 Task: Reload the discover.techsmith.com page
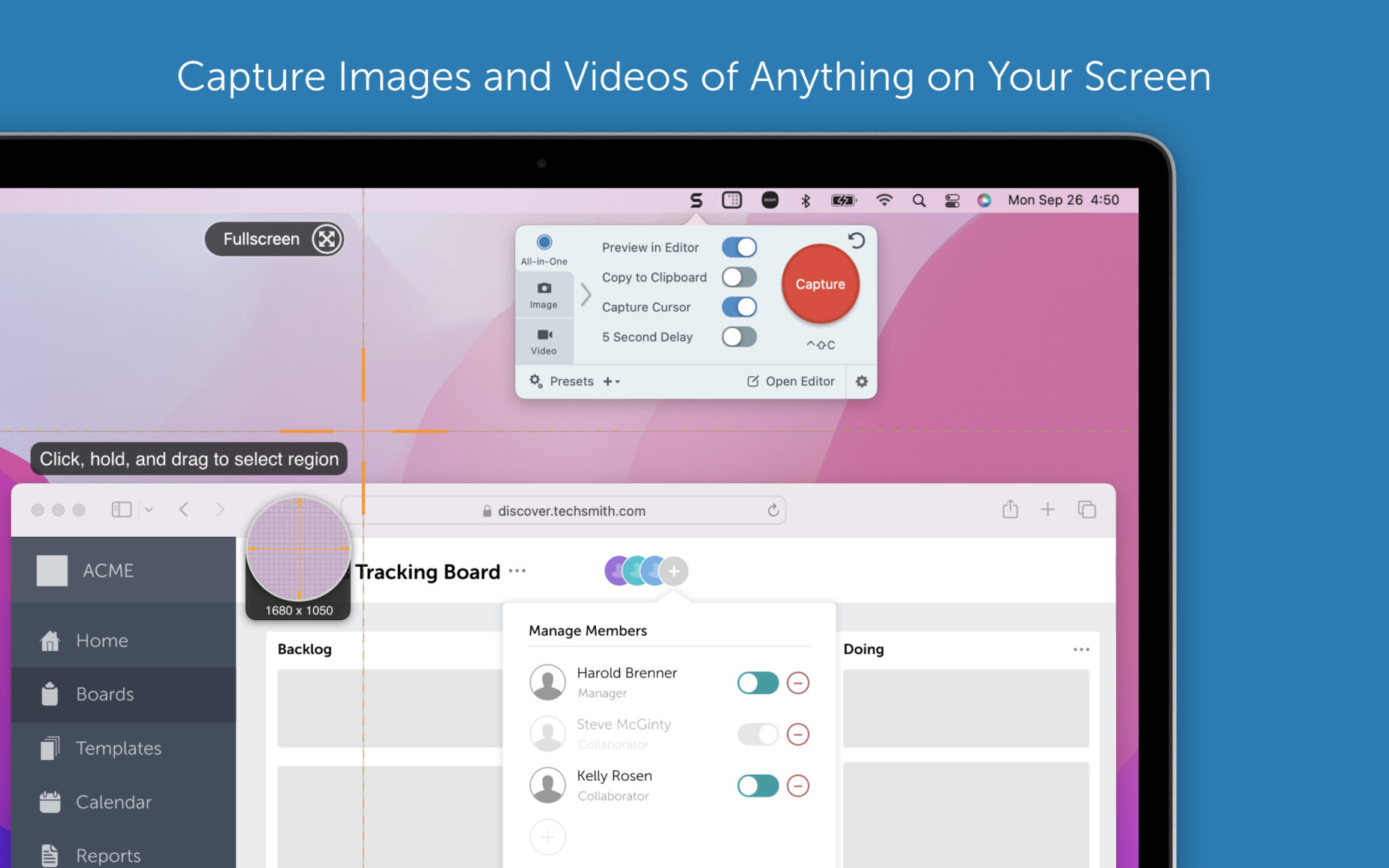[773, 511]
